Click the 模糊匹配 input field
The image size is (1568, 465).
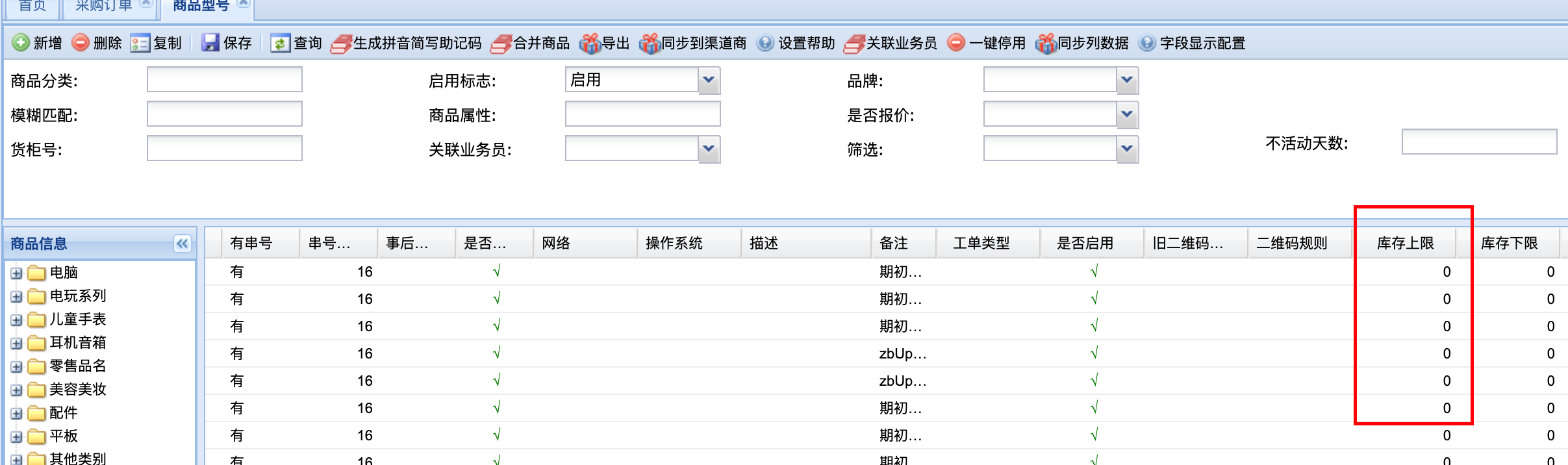225,114
